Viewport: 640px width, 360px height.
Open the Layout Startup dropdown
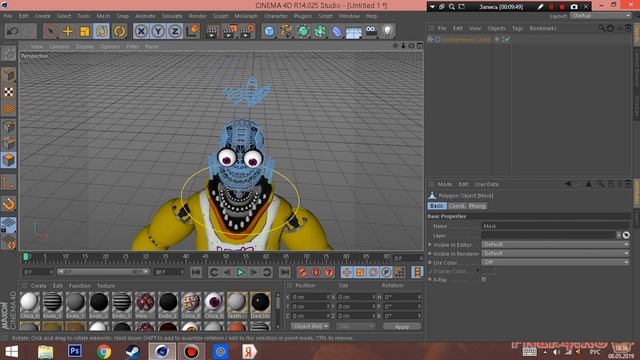click(600, 16)
